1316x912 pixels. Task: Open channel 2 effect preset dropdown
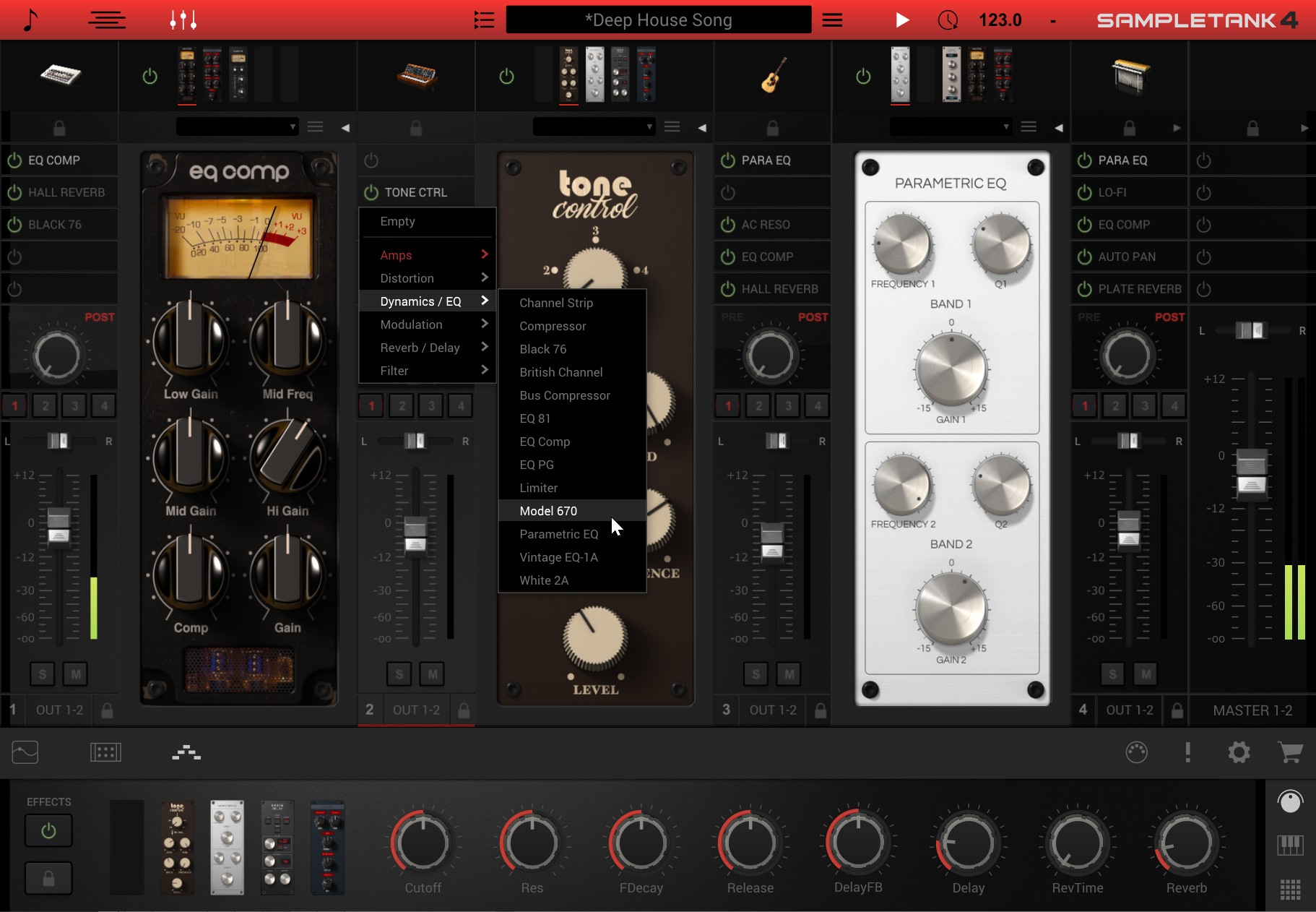(594, 127)
